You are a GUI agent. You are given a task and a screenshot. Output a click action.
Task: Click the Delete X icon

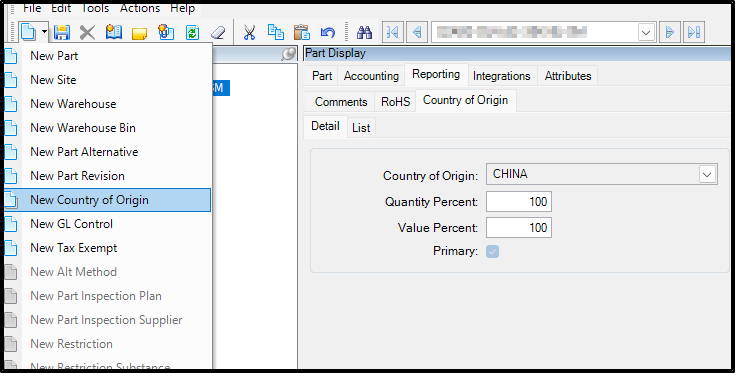(x=87, y=32)
